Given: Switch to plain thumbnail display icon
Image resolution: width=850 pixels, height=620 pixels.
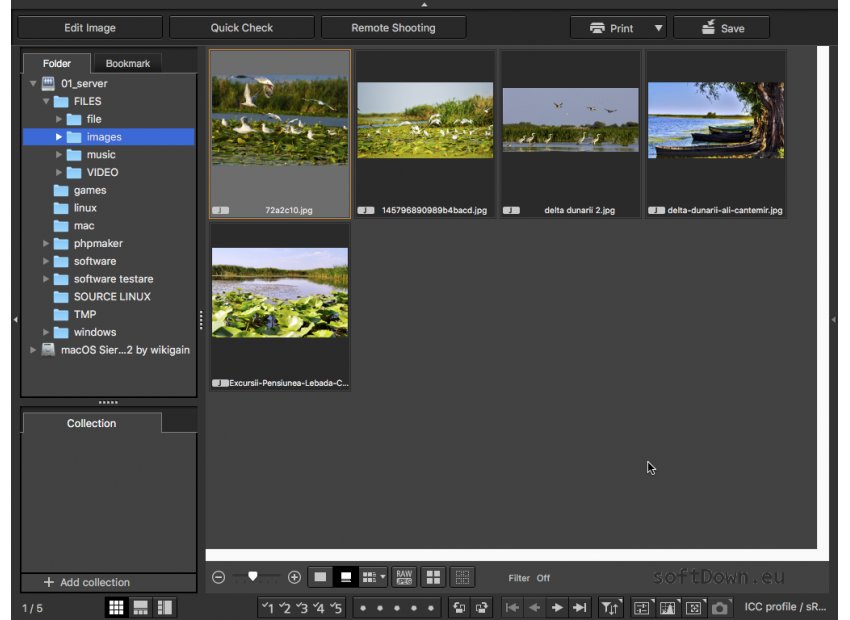Looking at the screenshot, I should (320, 577).
